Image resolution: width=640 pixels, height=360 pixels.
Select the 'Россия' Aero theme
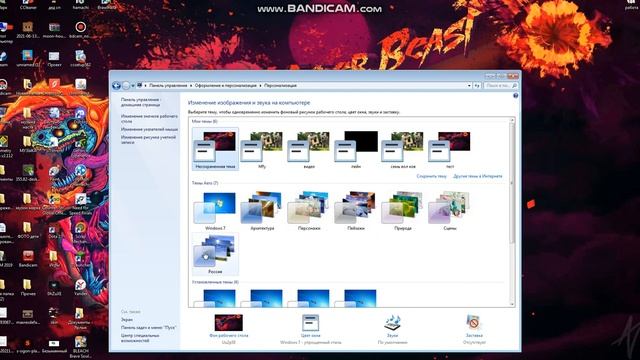[x=215, y=254]
